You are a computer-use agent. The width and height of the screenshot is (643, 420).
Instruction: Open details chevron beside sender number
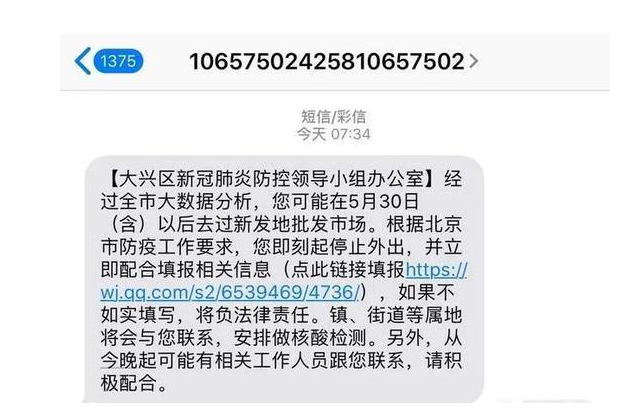474,61
